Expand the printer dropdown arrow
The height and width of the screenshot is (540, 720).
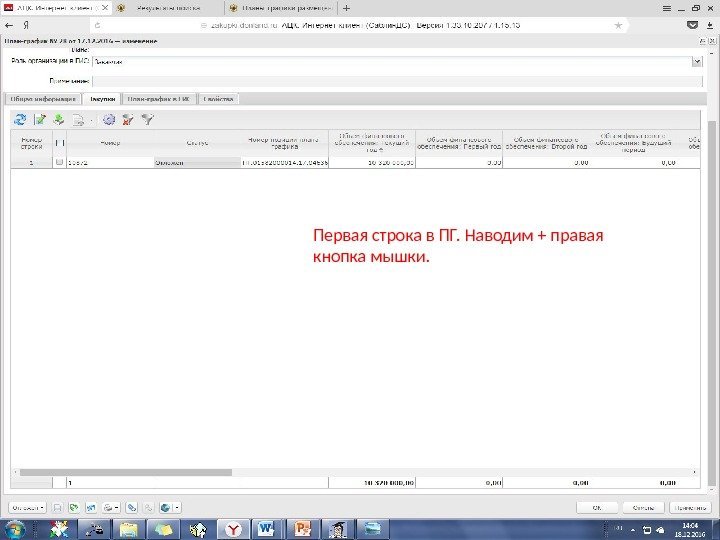pyautogui.click(x=117, y=507)
